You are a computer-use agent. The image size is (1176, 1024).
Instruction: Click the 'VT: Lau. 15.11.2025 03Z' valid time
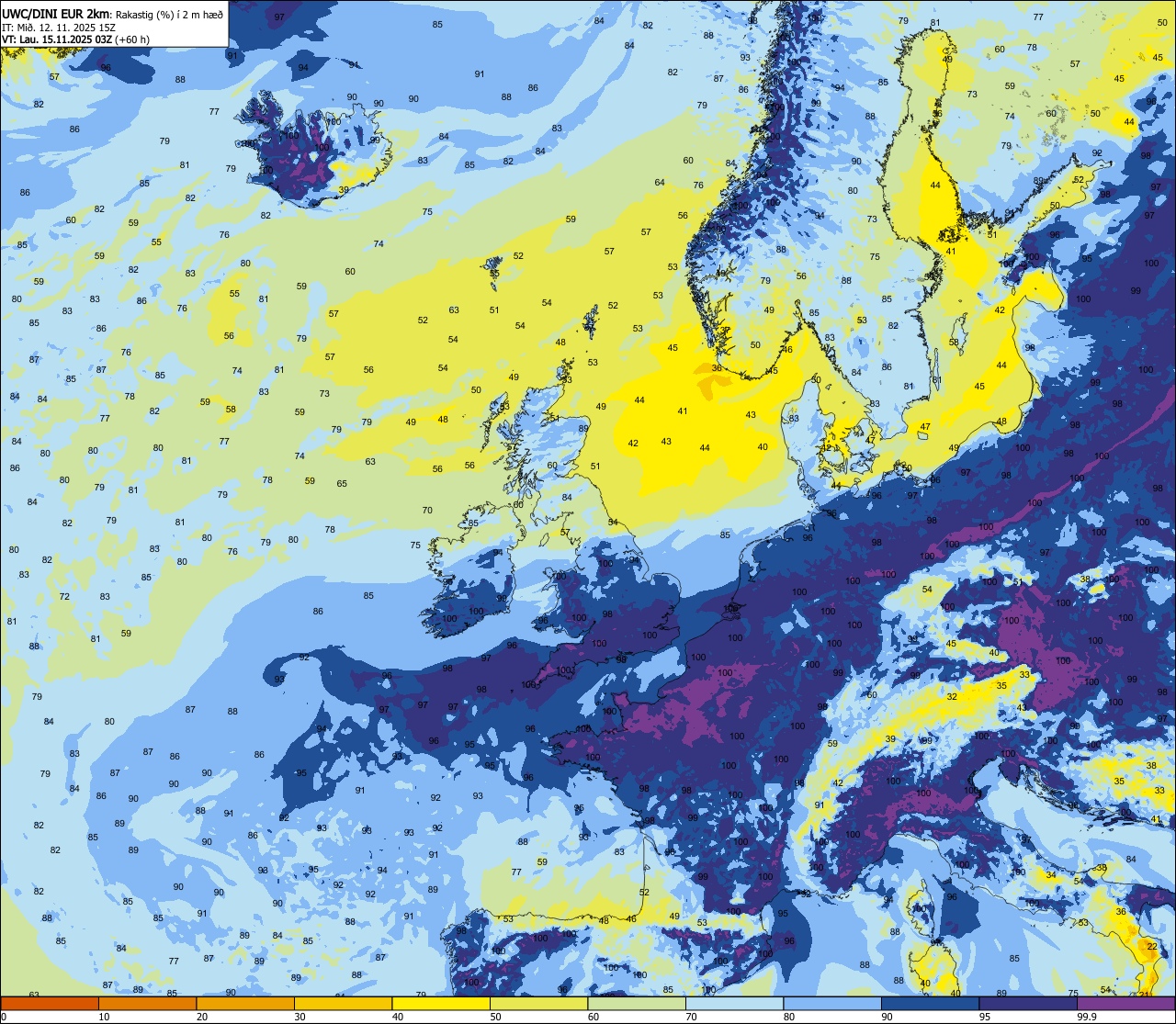tap(57, 39)
